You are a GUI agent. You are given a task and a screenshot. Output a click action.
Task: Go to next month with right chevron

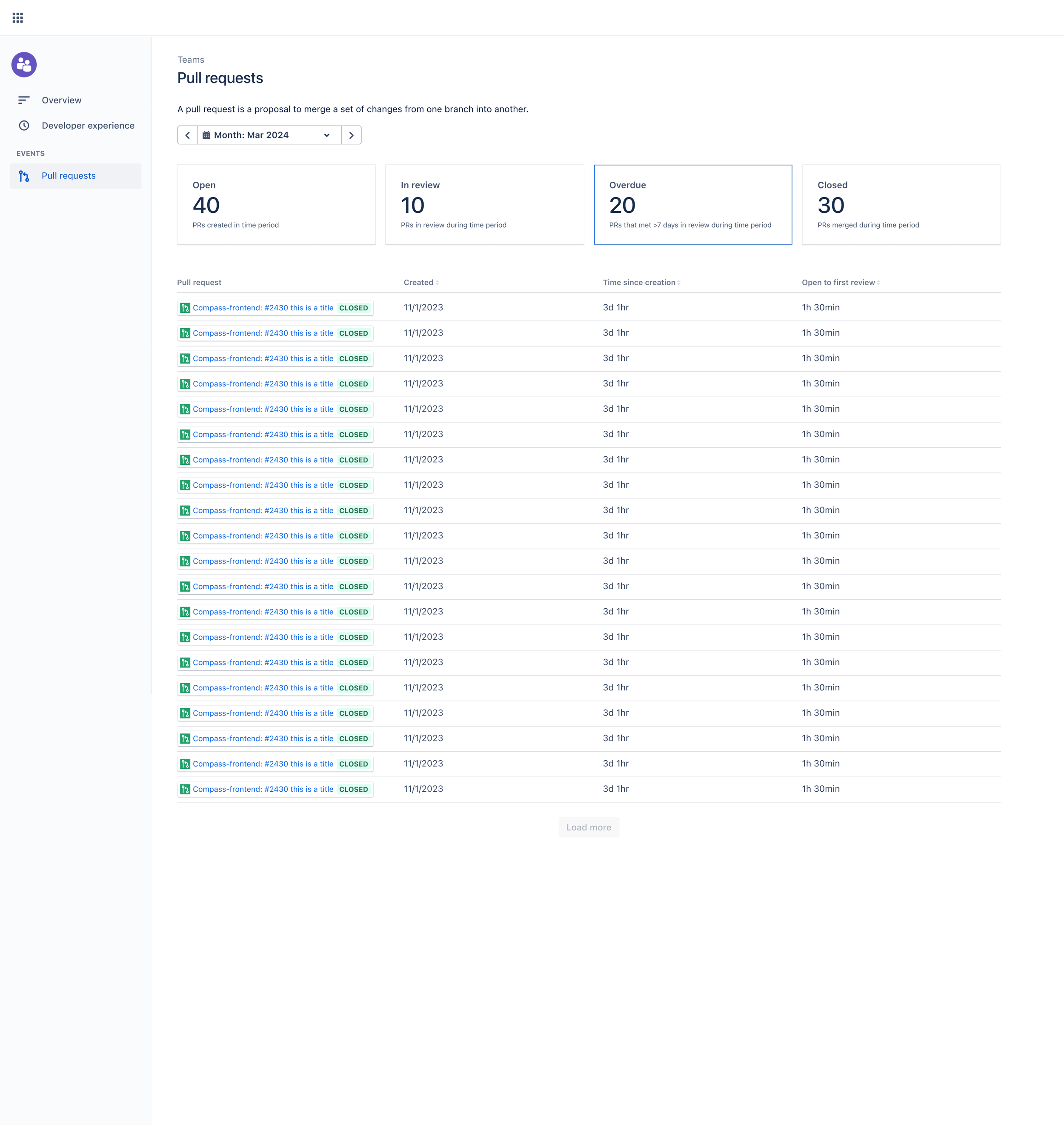point(351,135)
